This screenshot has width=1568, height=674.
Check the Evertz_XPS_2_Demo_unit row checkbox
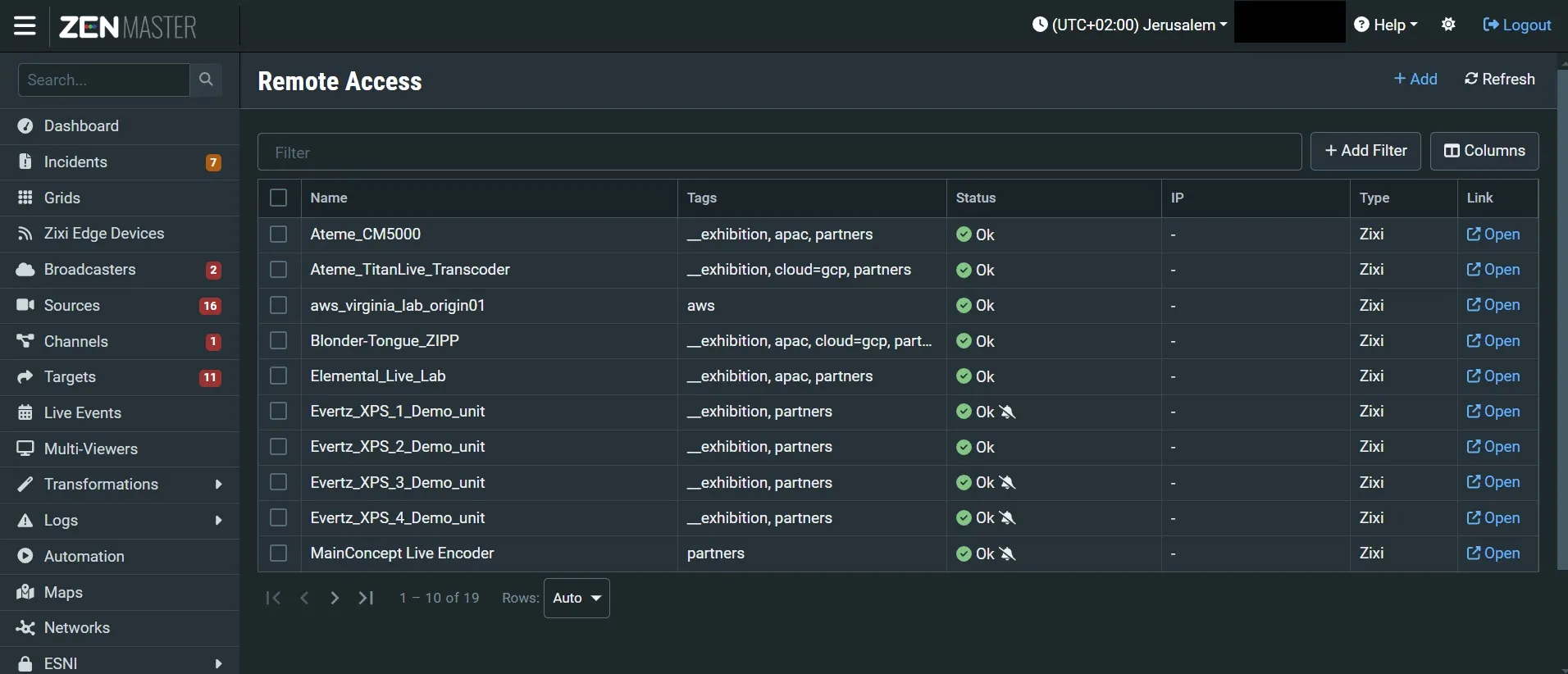(x=279, y=447)
